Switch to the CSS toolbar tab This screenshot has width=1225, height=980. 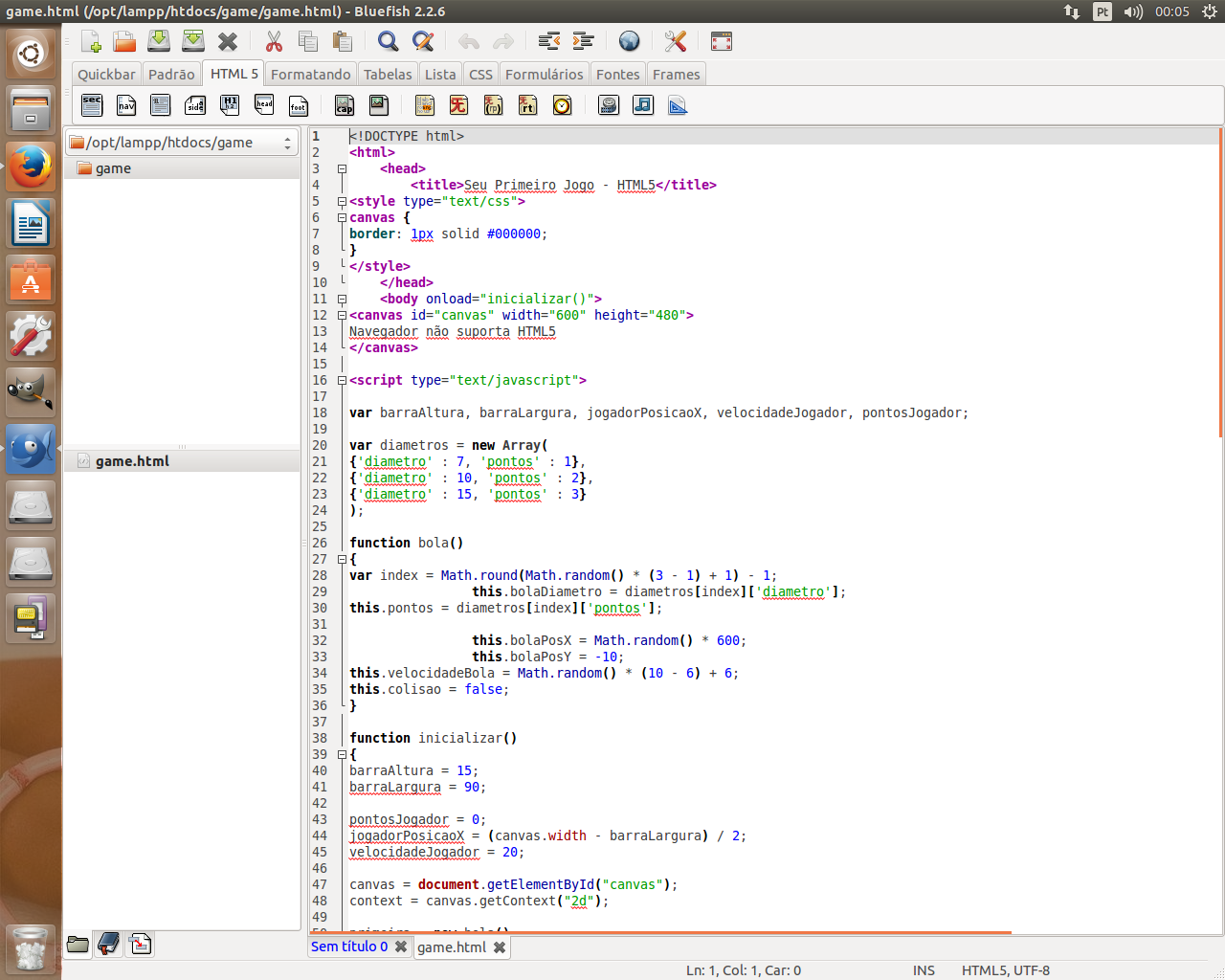coord(479,73)
